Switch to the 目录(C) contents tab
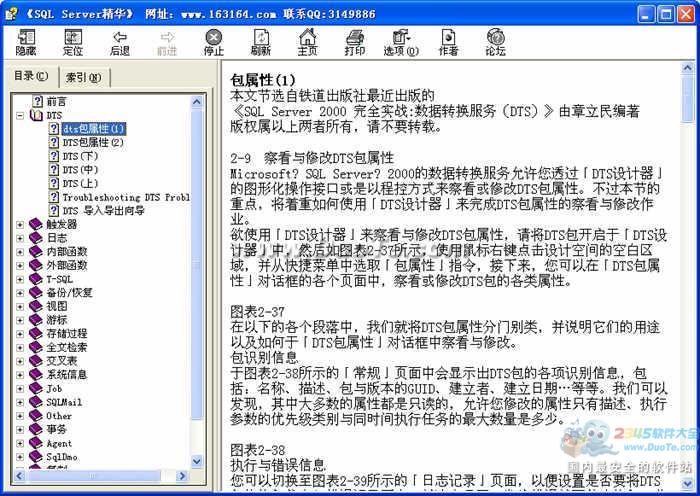The height and width of the screenshot is (496, 700). [31, 76]
